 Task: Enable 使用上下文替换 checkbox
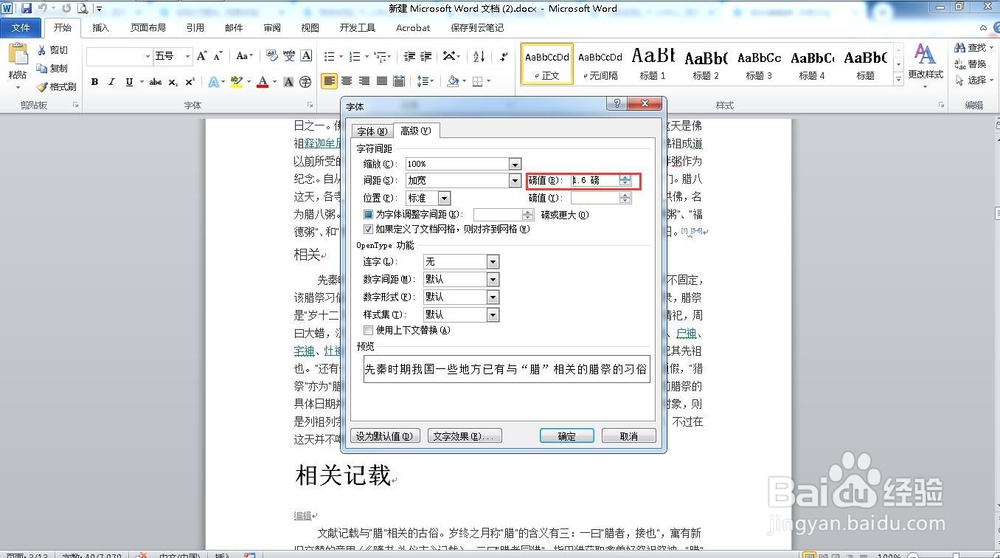click(x=368, y=330)
